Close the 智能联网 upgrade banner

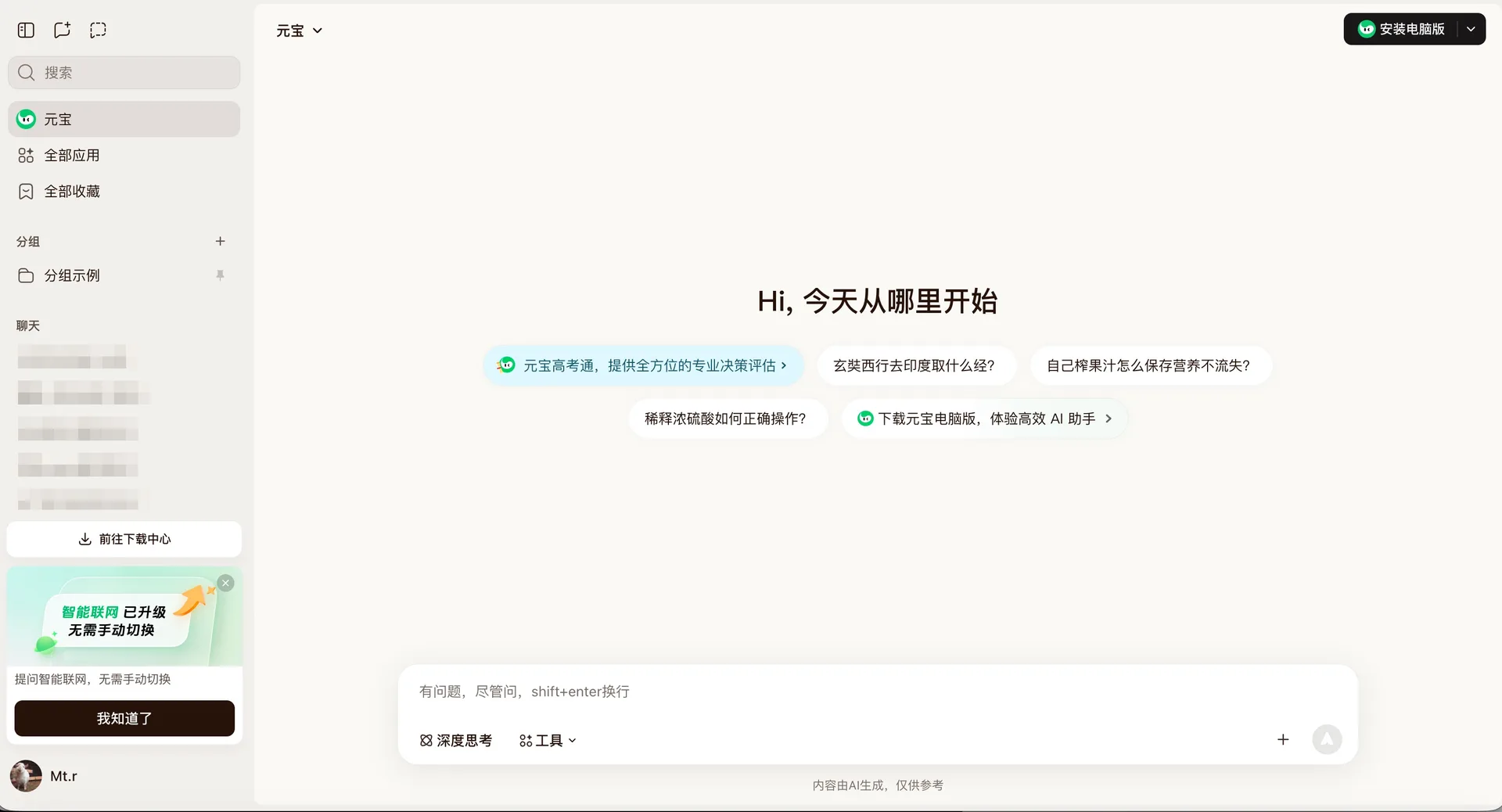225,583
